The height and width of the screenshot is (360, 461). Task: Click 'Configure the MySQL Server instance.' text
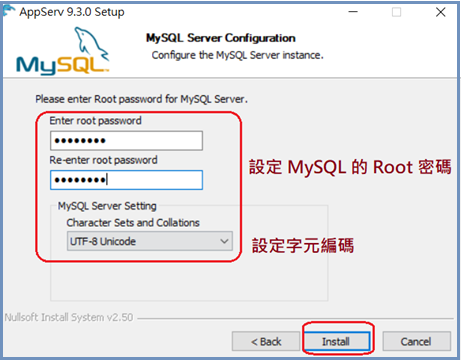coord(238,55)
